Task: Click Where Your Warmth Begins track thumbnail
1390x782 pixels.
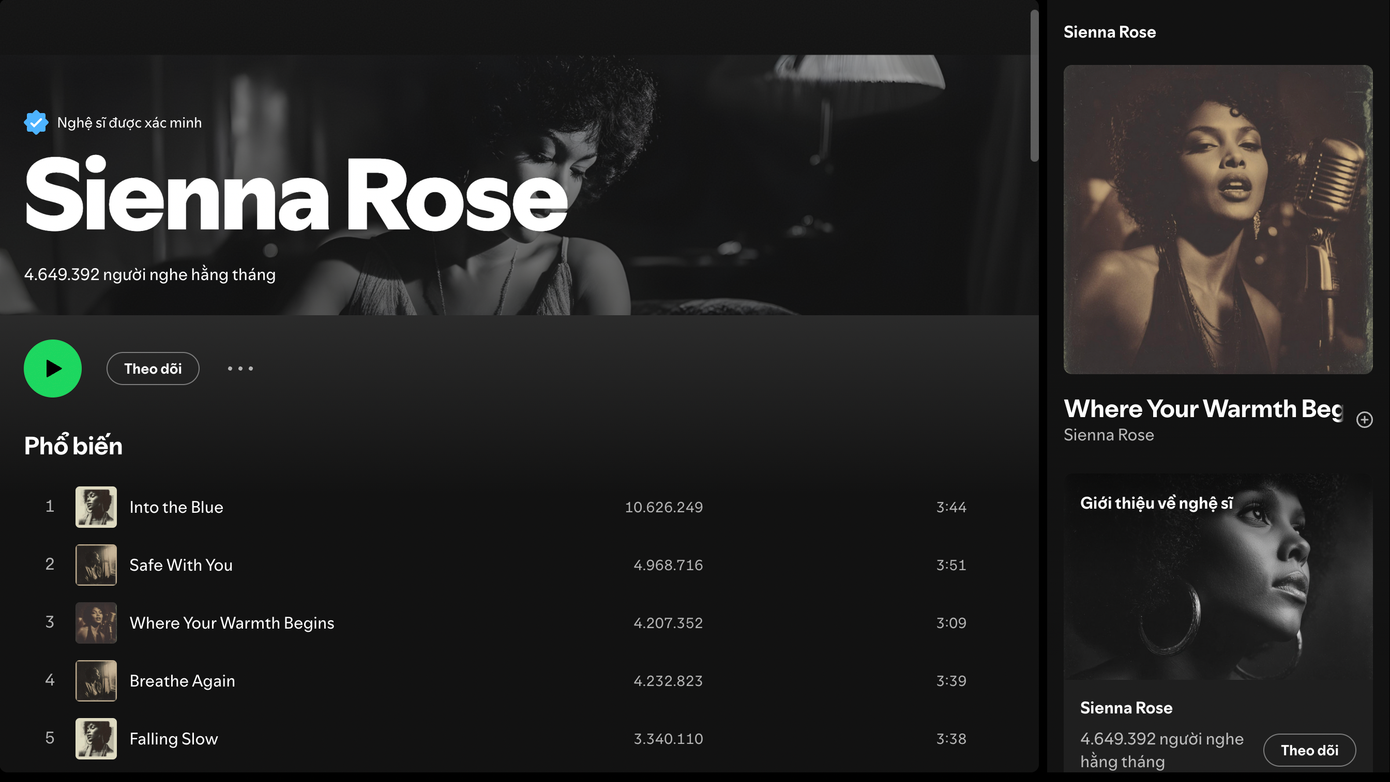Action: tap(96, 623)
